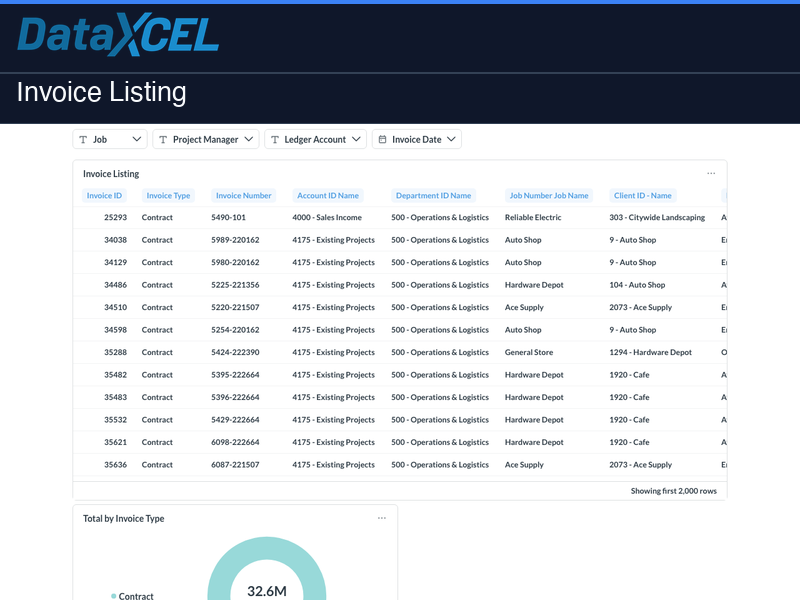Open the Ledger Account filter
The height and width of the screenshot is (600, 800).
315,139
